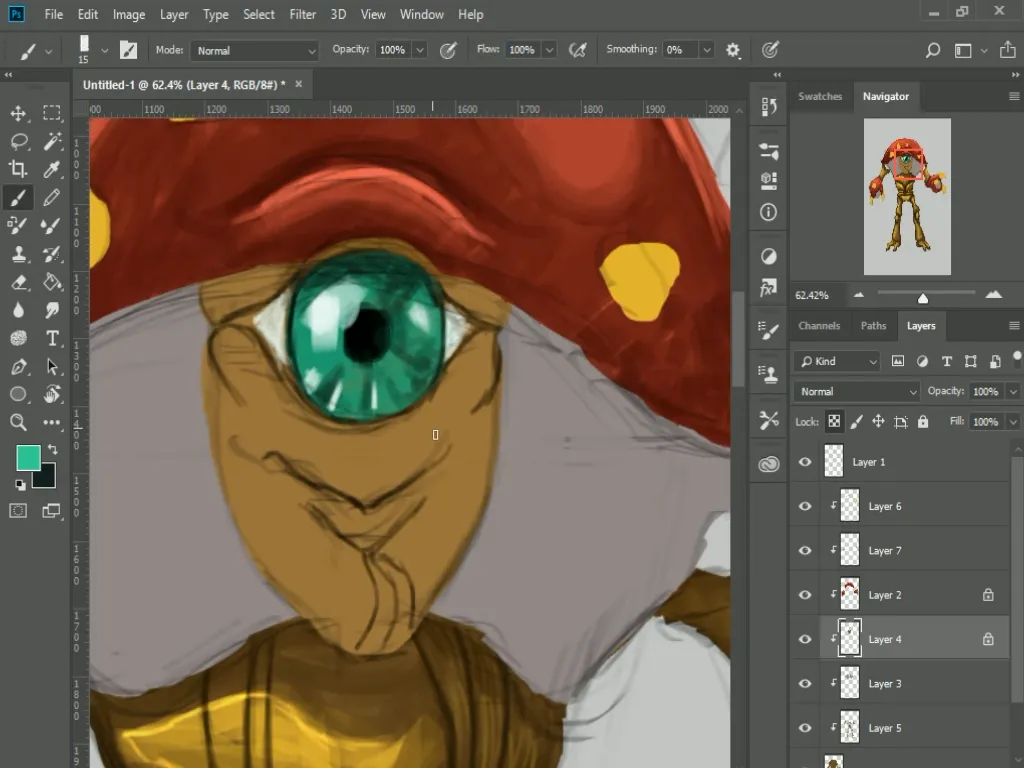
Task: Open the Search icon in options bar
Action: click(933, 50)
